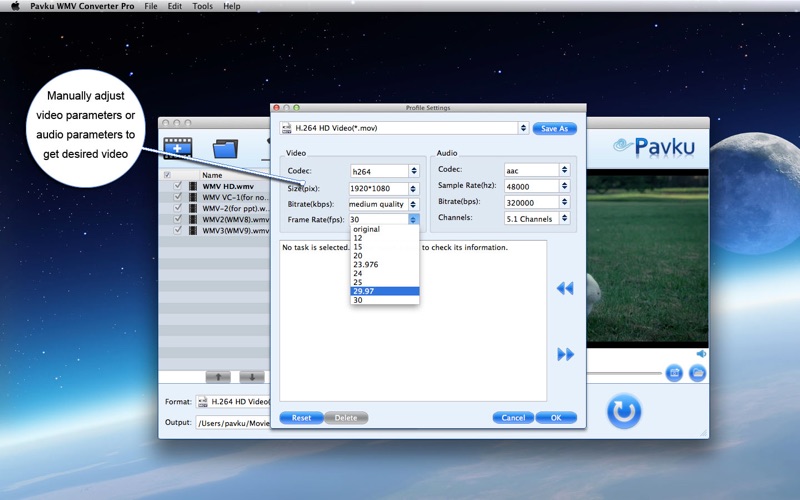Screen dimensions: 800x500
Task: Click Cancel in Profile Settings
Action: 513,418
